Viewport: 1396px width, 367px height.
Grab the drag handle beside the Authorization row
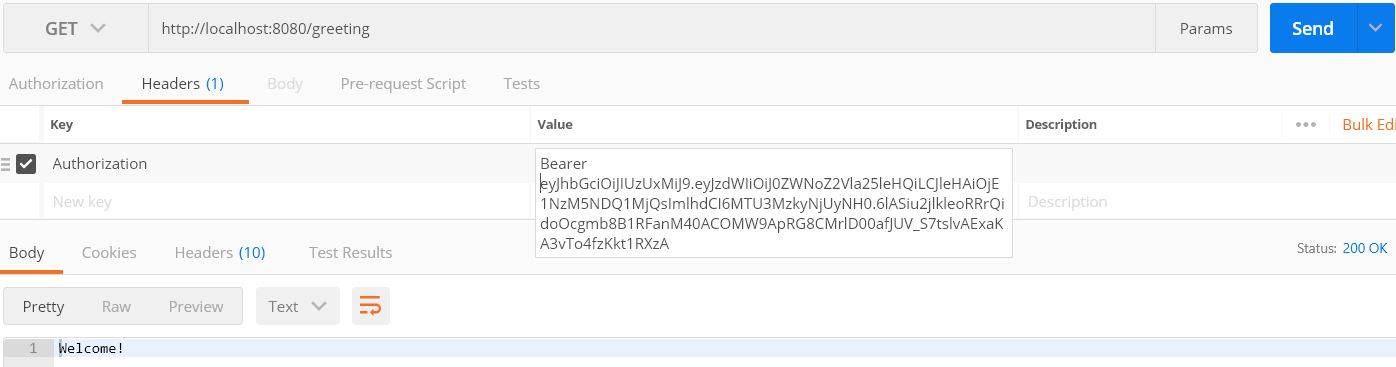coord(6,164)
